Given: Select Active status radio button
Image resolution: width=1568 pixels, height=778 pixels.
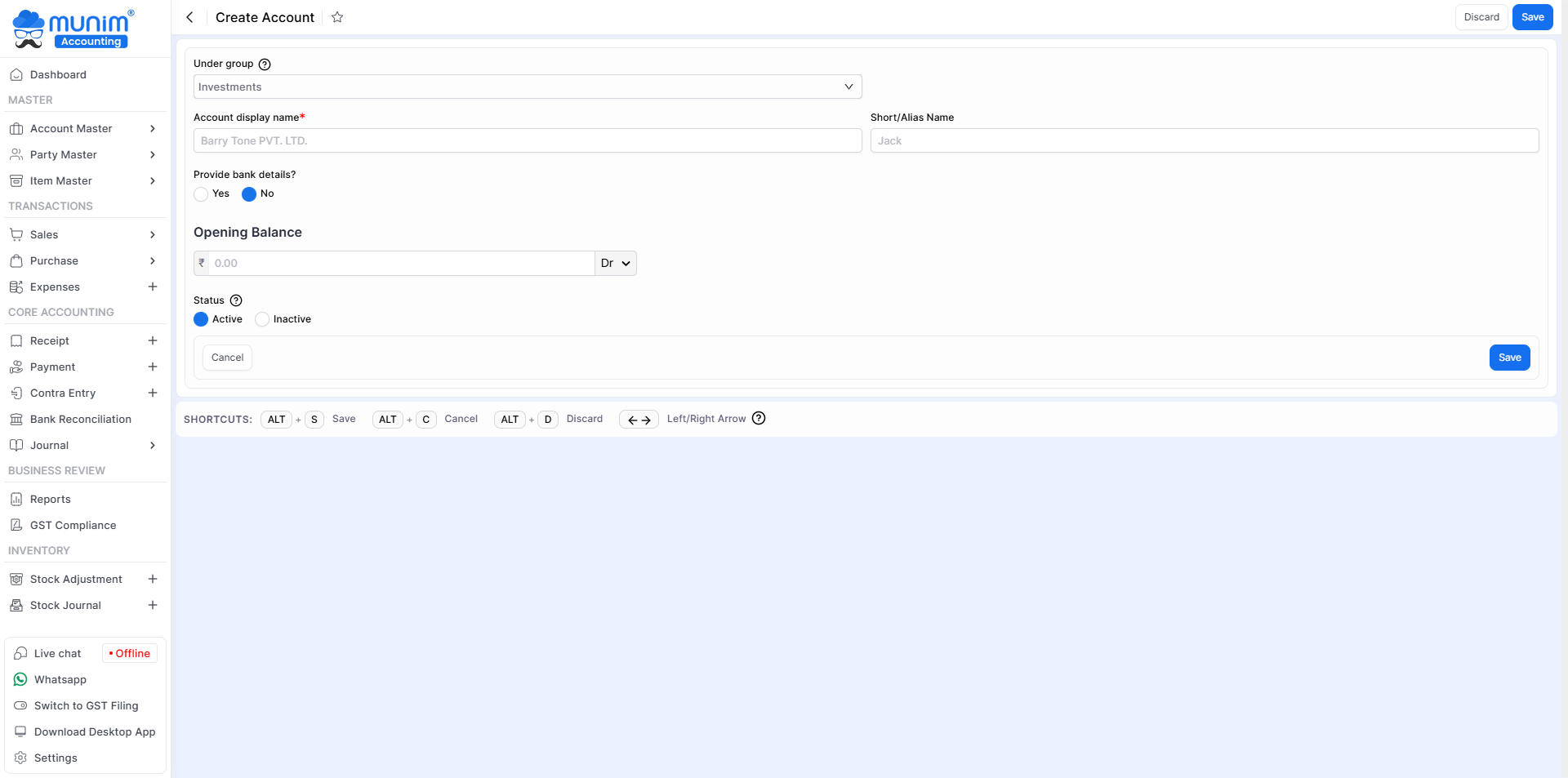Looking at the screenshot, I should (201, 319).
